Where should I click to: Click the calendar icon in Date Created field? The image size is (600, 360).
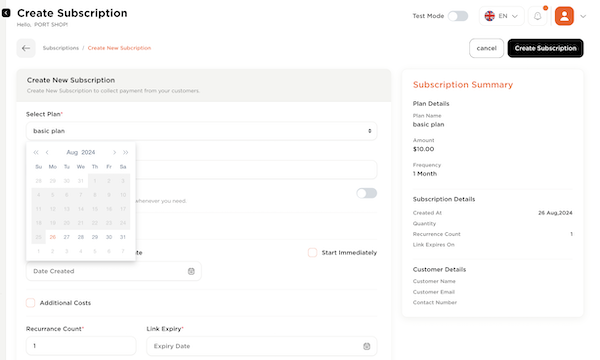click(x=191, y=271)
